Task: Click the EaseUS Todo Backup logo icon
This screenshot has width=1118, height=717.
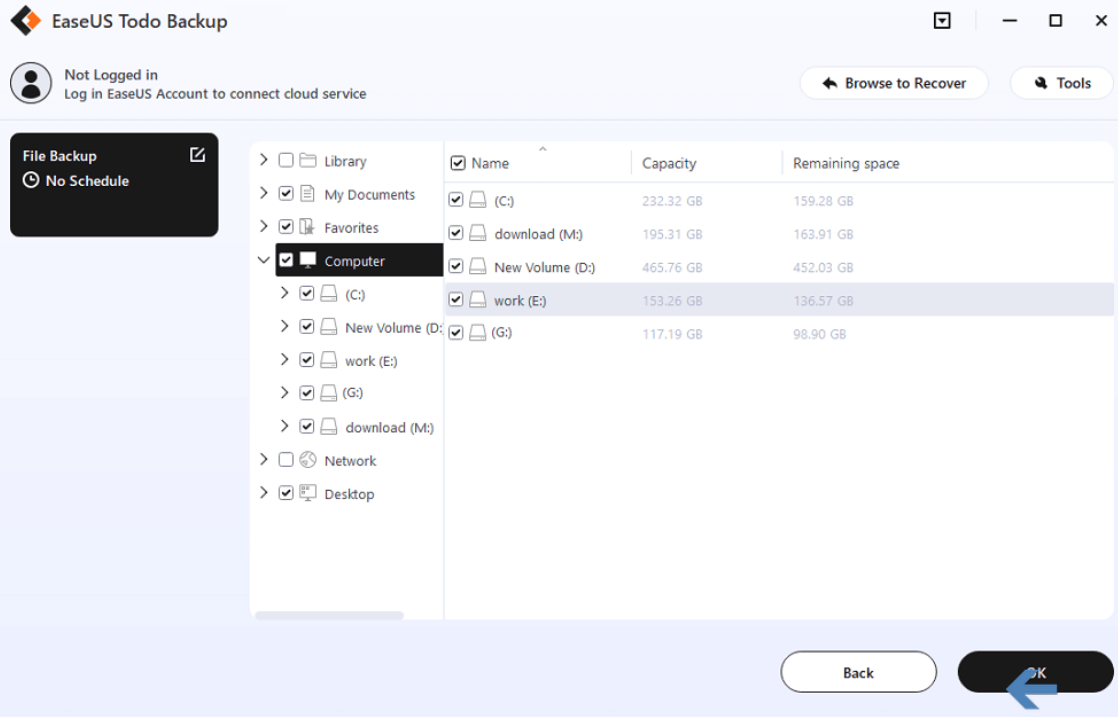Action: point(25,20)
